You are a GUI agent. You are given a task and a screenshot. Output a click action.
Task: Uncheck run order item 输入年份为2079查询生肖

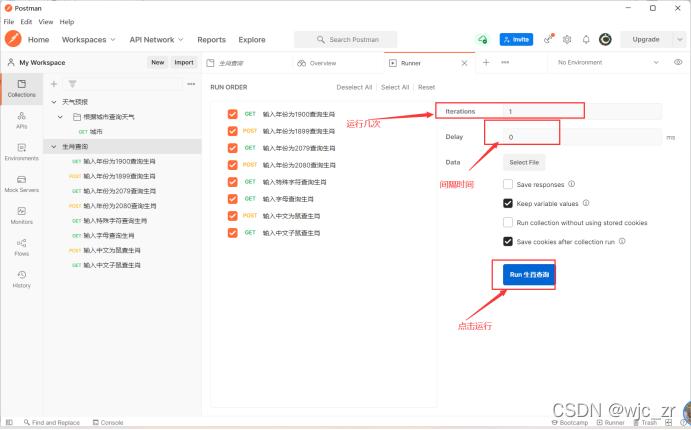pyautogui.click(x=233, y=148)
